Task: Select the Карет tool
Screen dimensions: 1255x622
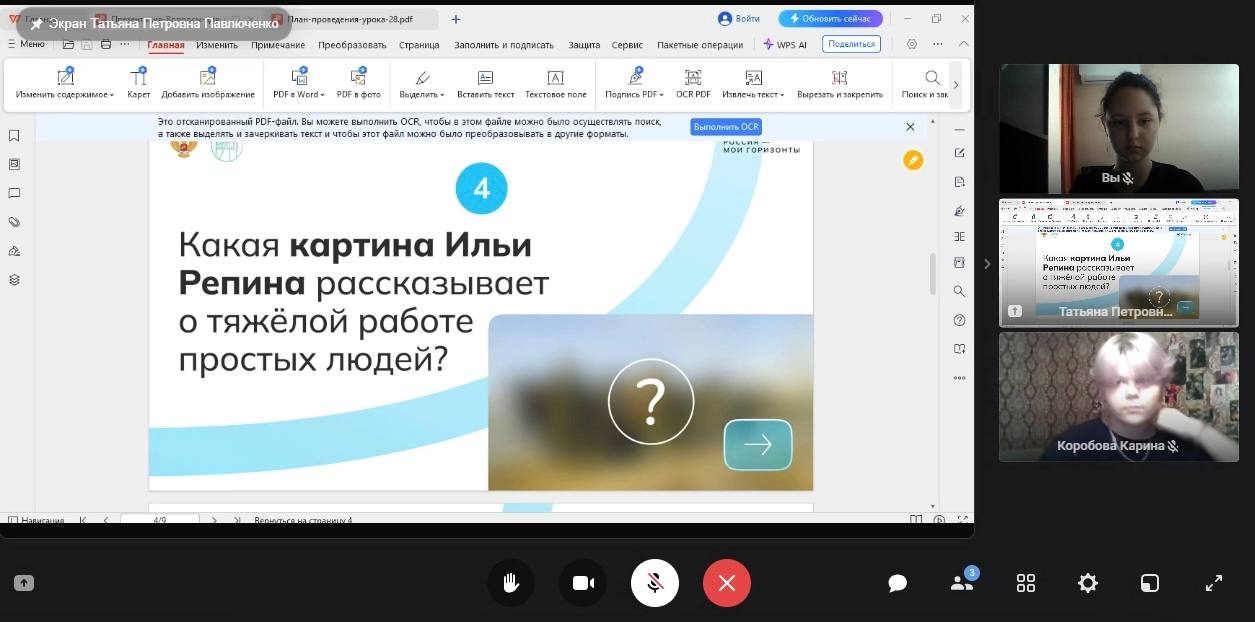Action: click(139, 84)
